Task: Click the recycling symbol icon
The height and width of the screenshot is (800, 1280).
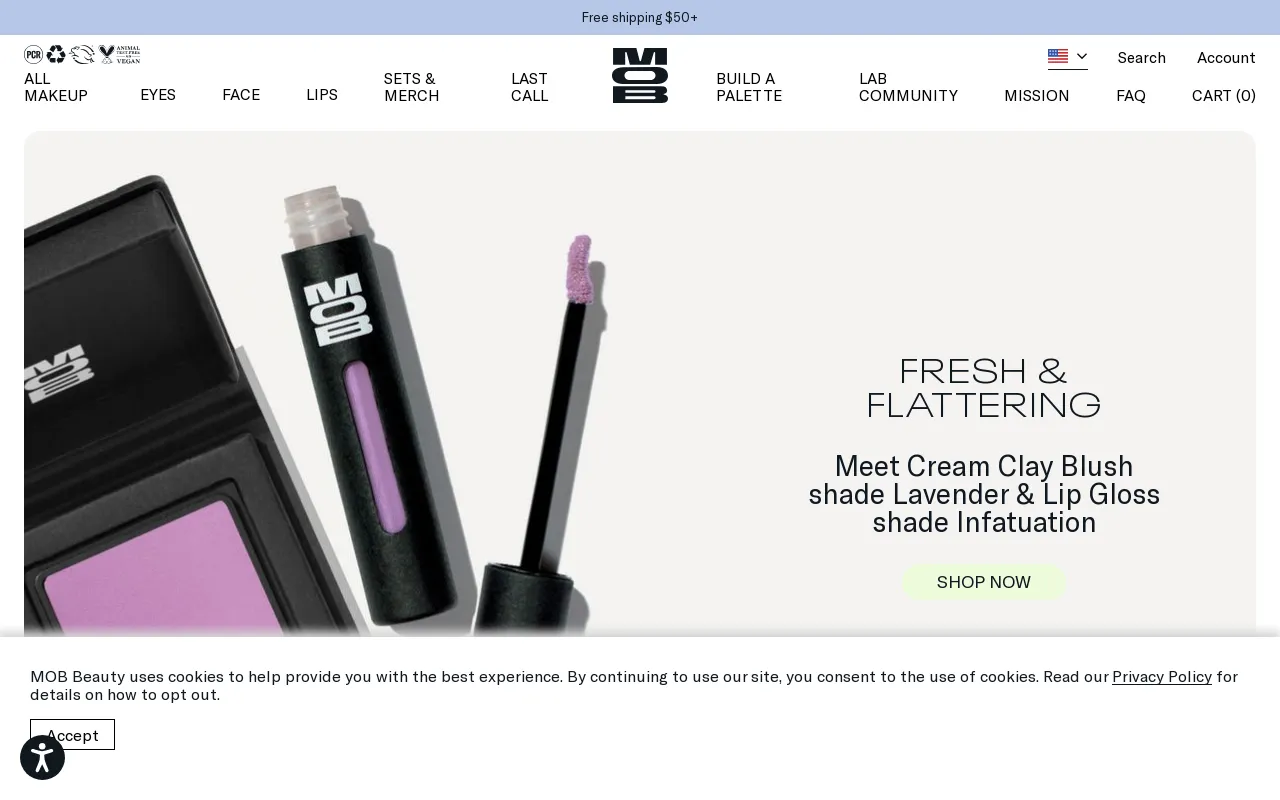Action: [x=56, y=55]
